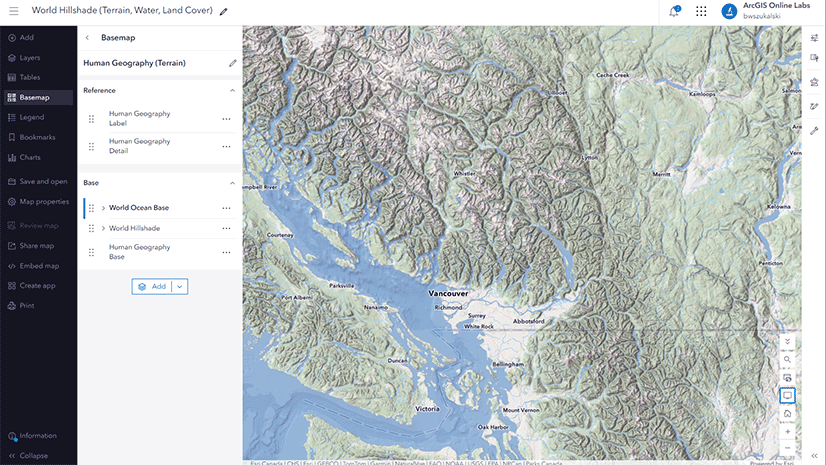Select Human Geography Base layer

[x=140, y=252]
